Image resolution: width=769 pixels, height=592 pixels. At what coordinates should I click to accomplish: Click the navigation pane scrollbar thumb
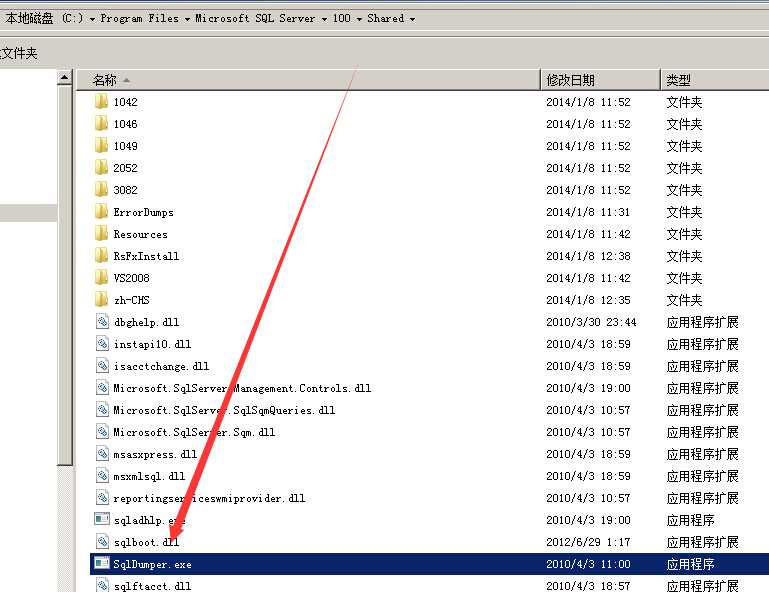(65, 275)
